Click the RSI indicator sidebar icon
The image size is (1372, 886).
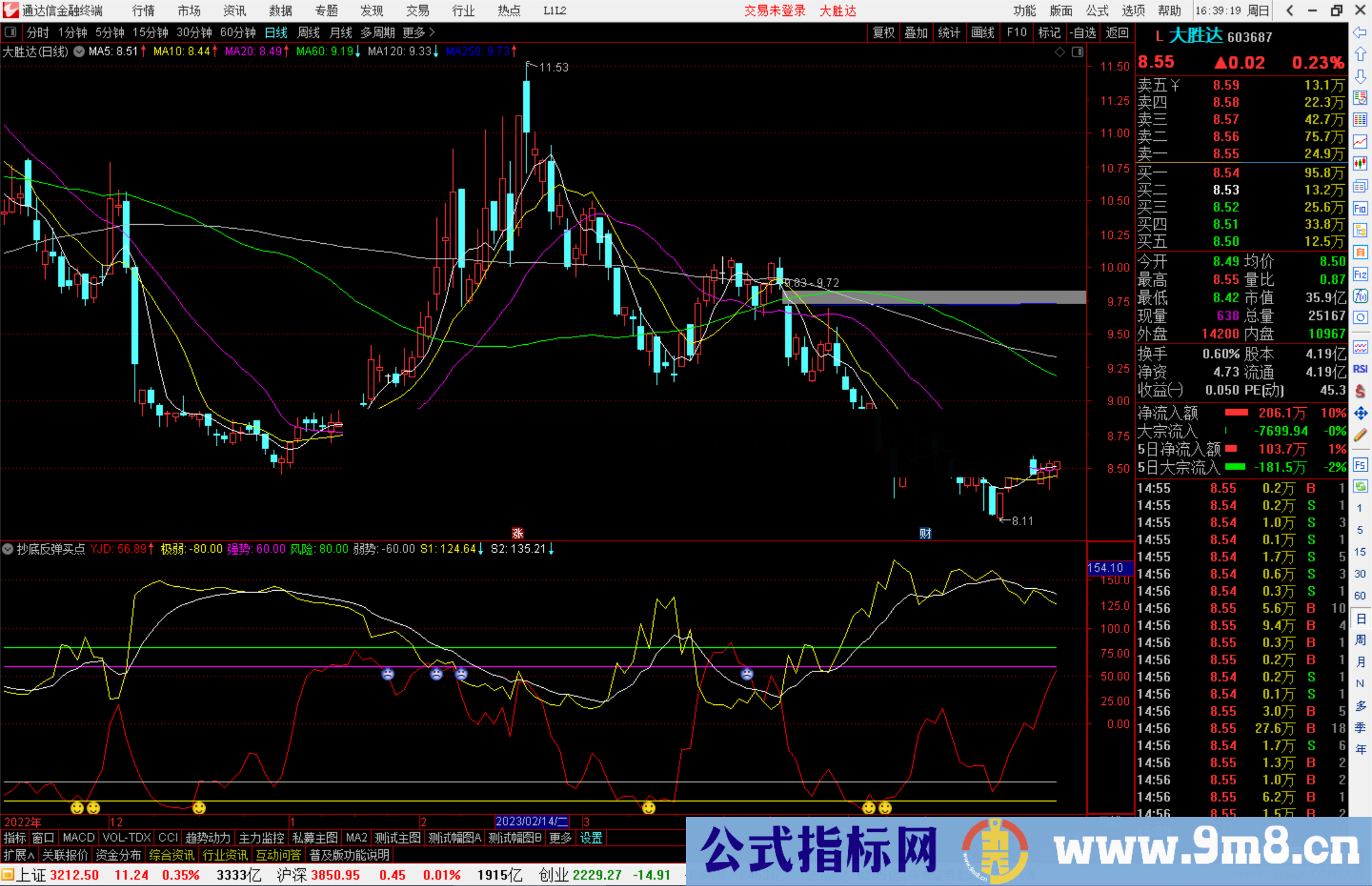pyautogui.click(x=1360, y=369)
